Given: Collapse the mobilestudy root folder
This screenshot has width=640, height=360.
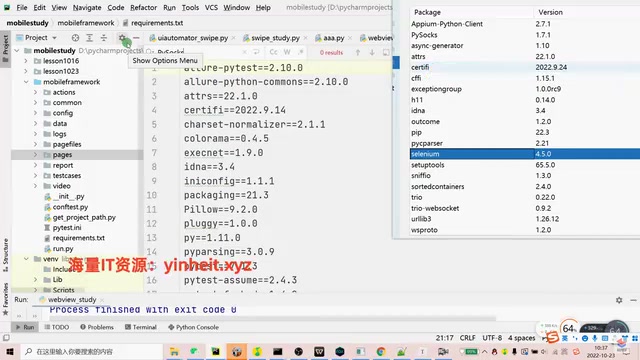Looking at the screenshot, I should pos(17,51).
